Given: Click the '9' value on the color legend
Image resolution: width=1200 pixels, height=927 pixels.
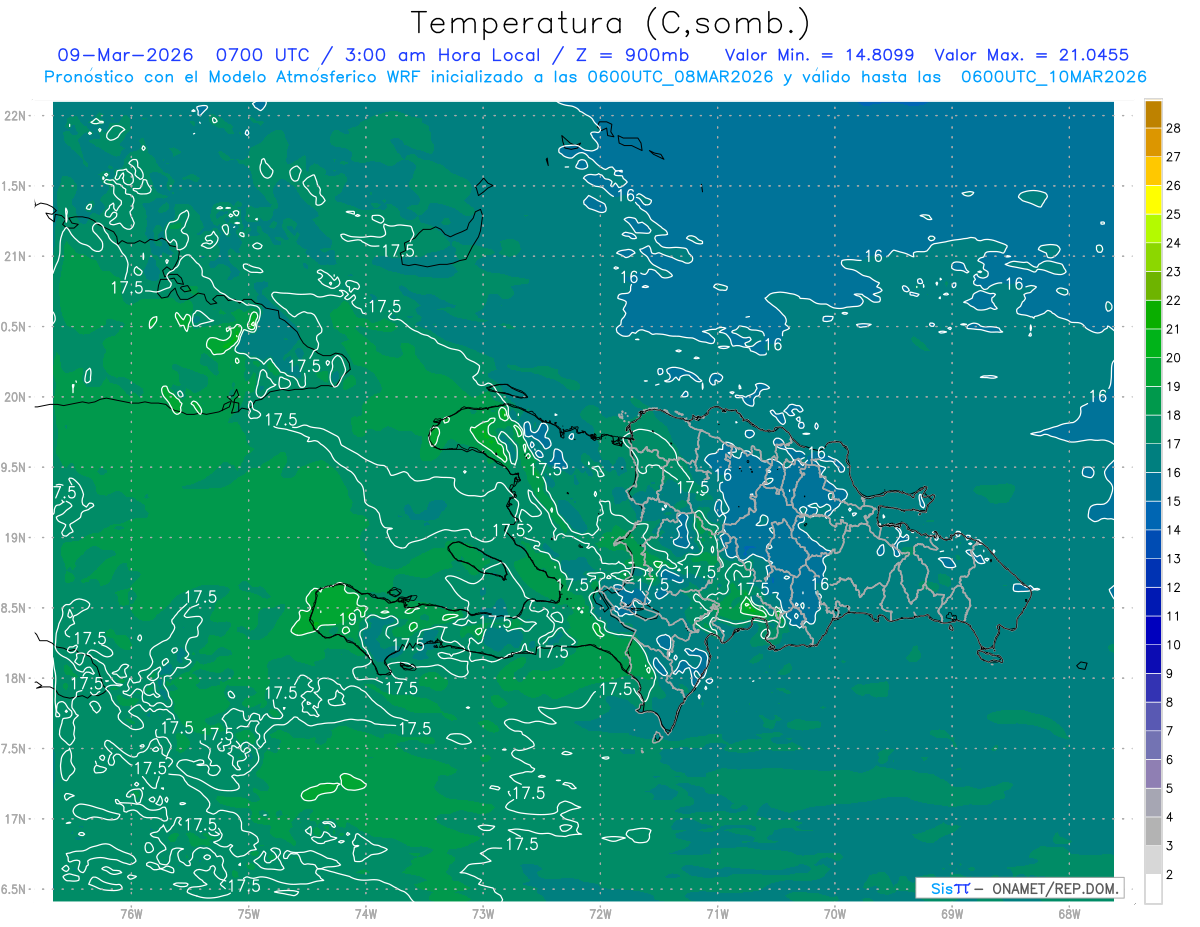Looking at the screenshot, I should (1170, 674).
